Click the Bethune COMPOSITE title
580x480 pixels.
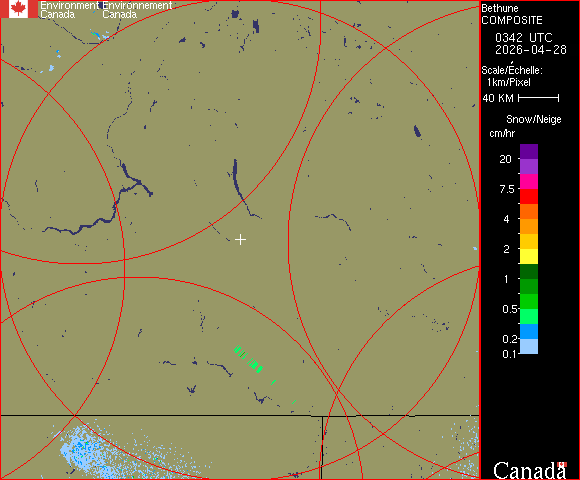click(512, 14)
